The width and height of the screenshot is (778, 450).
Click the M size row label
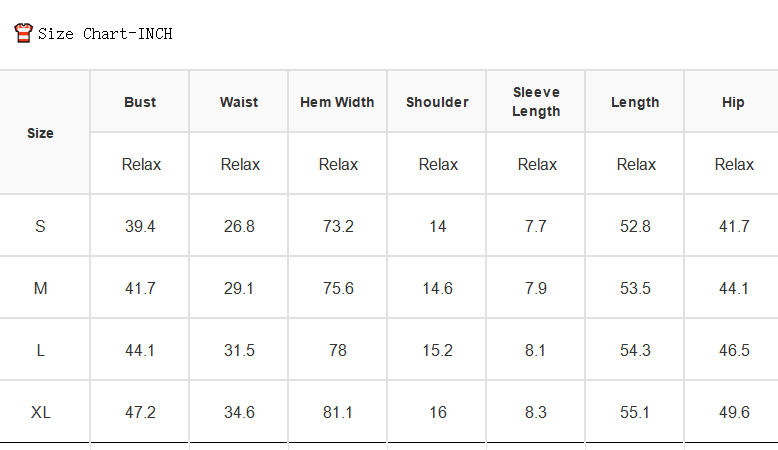click(40, 288)
